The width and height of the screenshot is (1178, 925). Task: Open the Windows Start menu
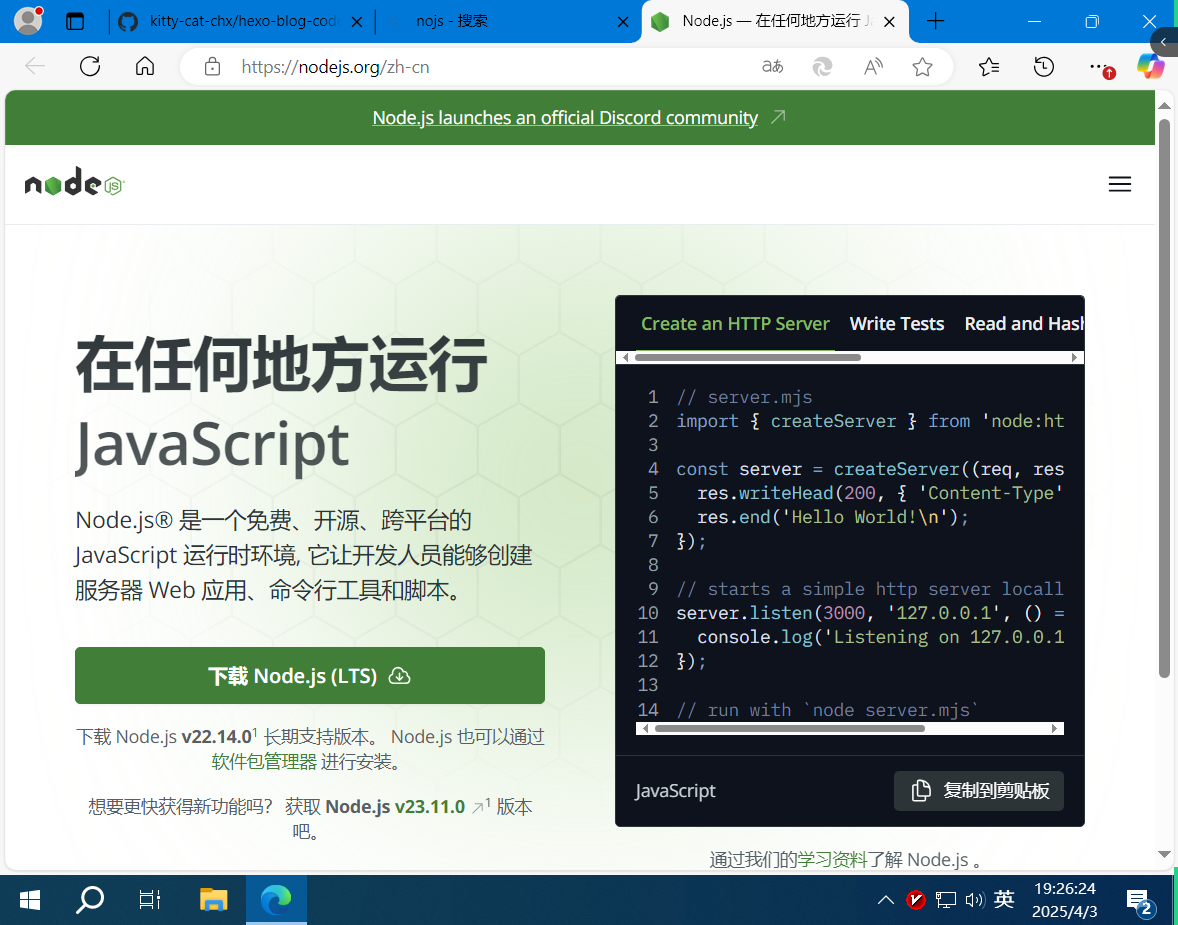29,899
